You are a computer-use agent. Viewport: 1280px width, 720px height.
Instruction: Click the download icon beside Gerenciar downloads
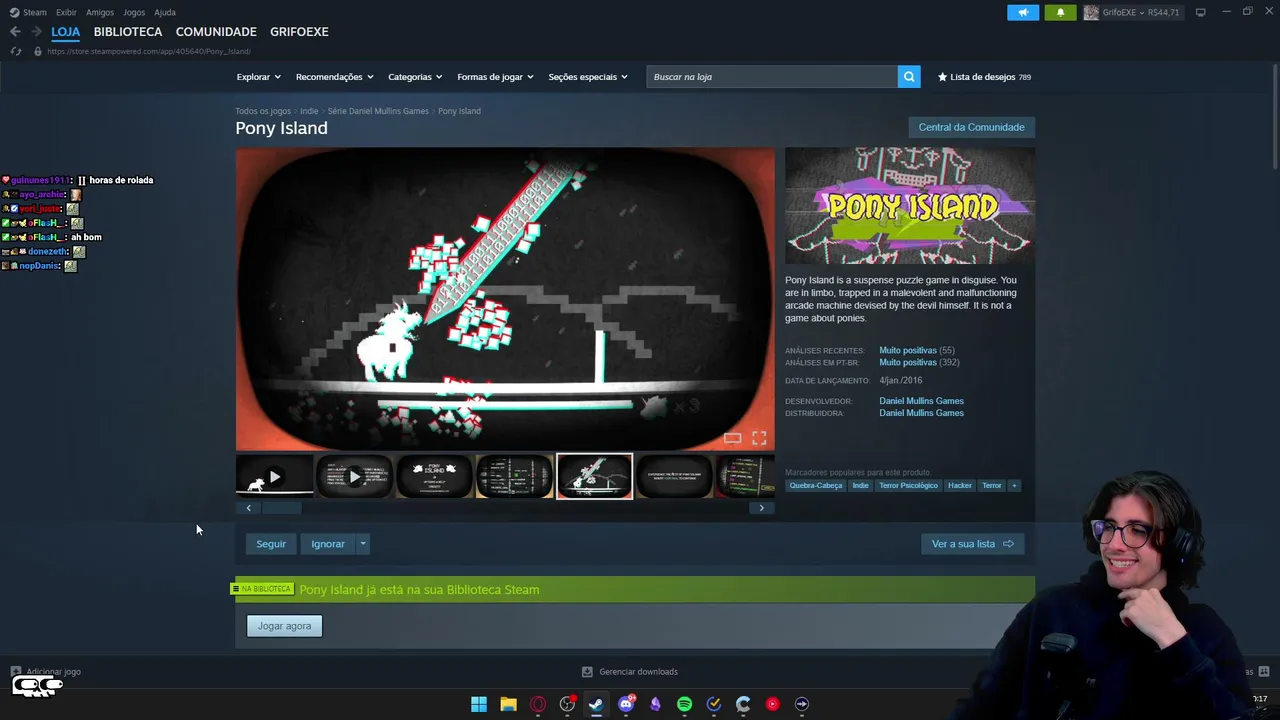[587, 672]
